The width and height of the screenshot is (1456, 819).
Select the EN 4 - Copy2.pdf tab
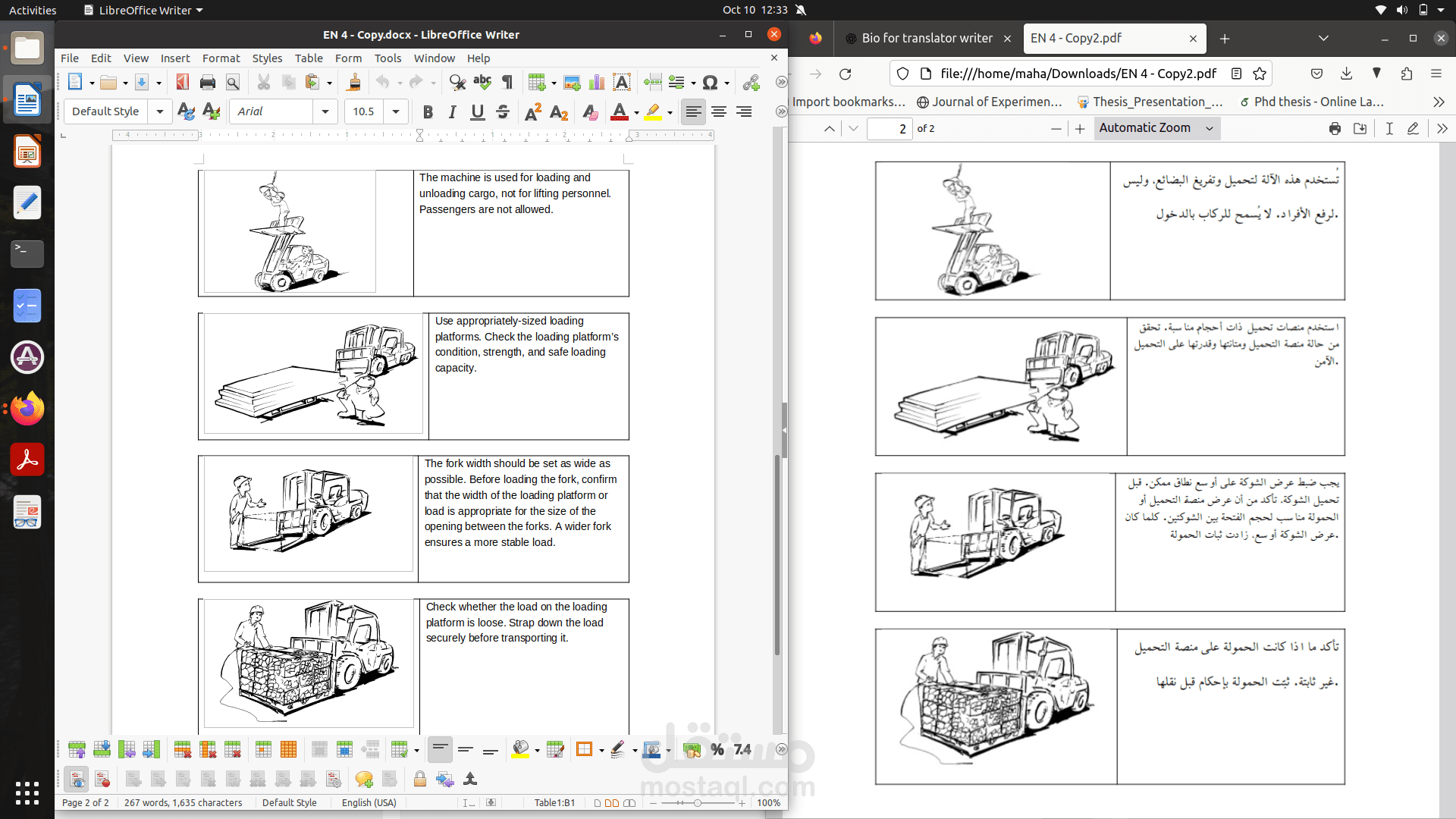(x=1113, y=39)
